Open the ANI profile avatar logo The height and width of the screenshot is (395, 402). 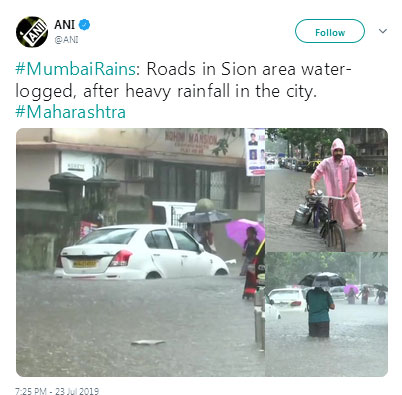pyautogui.click(x=32, y=32)
